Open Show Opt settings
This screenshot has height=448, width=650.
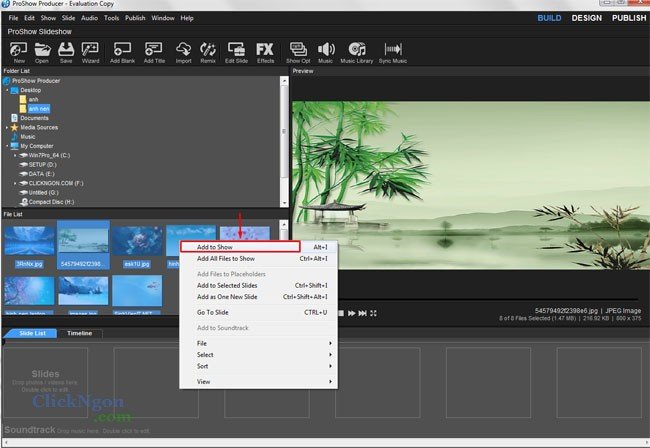tap(298, 53)
